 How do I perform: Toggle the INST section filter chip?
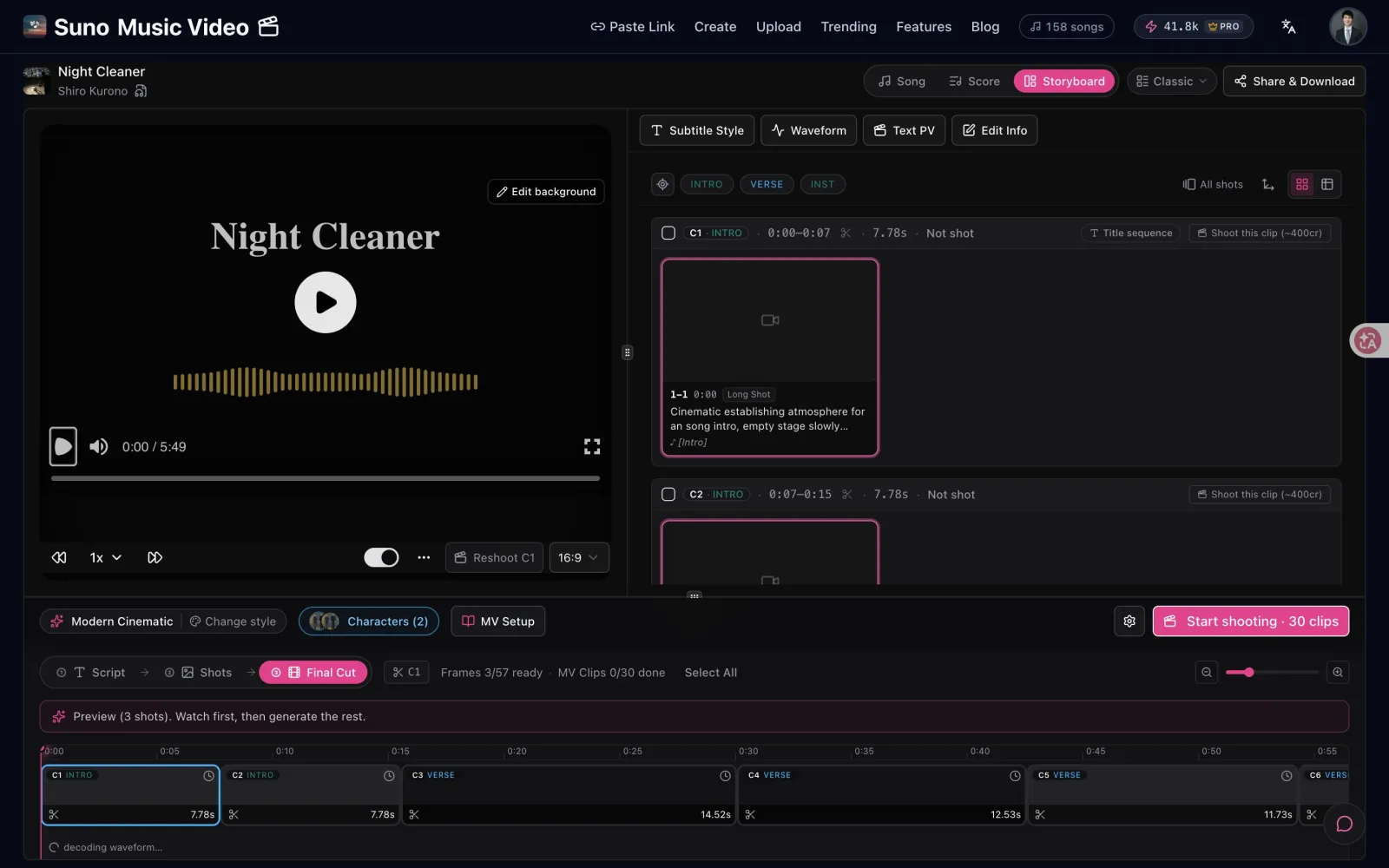point(822,184)
